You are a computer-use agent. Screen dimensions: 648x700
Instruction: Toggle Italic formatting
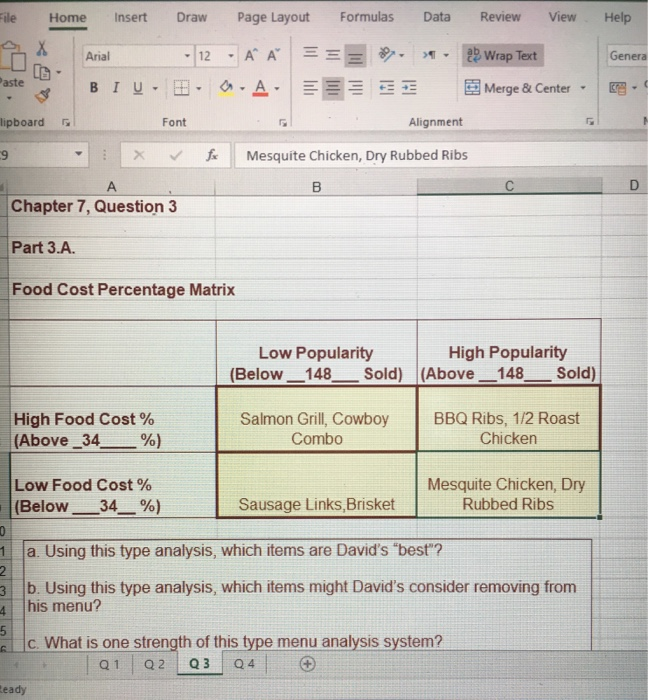(x=116, y=88)
